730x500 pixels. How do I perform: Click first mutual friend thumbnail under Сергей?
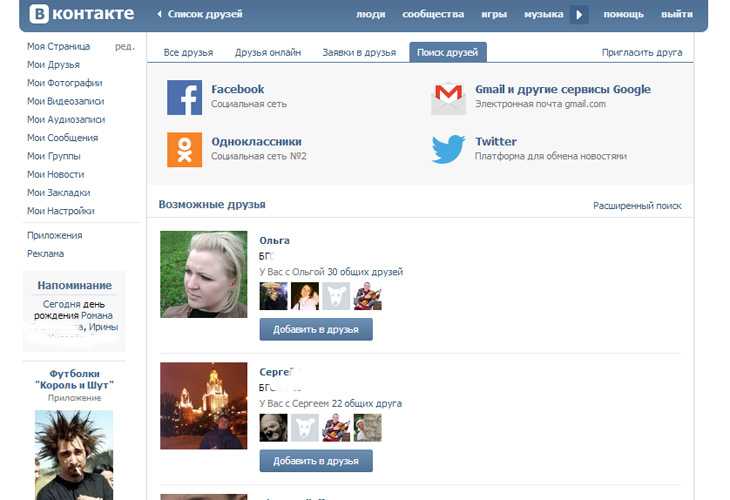coord(274,427)
